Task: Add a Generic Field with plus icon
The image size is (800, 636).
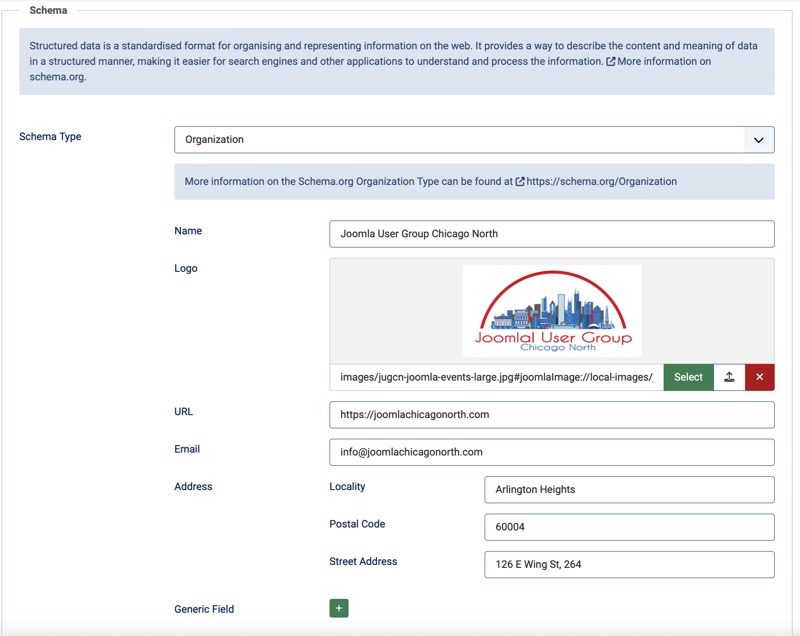Action: click(338, 608)
